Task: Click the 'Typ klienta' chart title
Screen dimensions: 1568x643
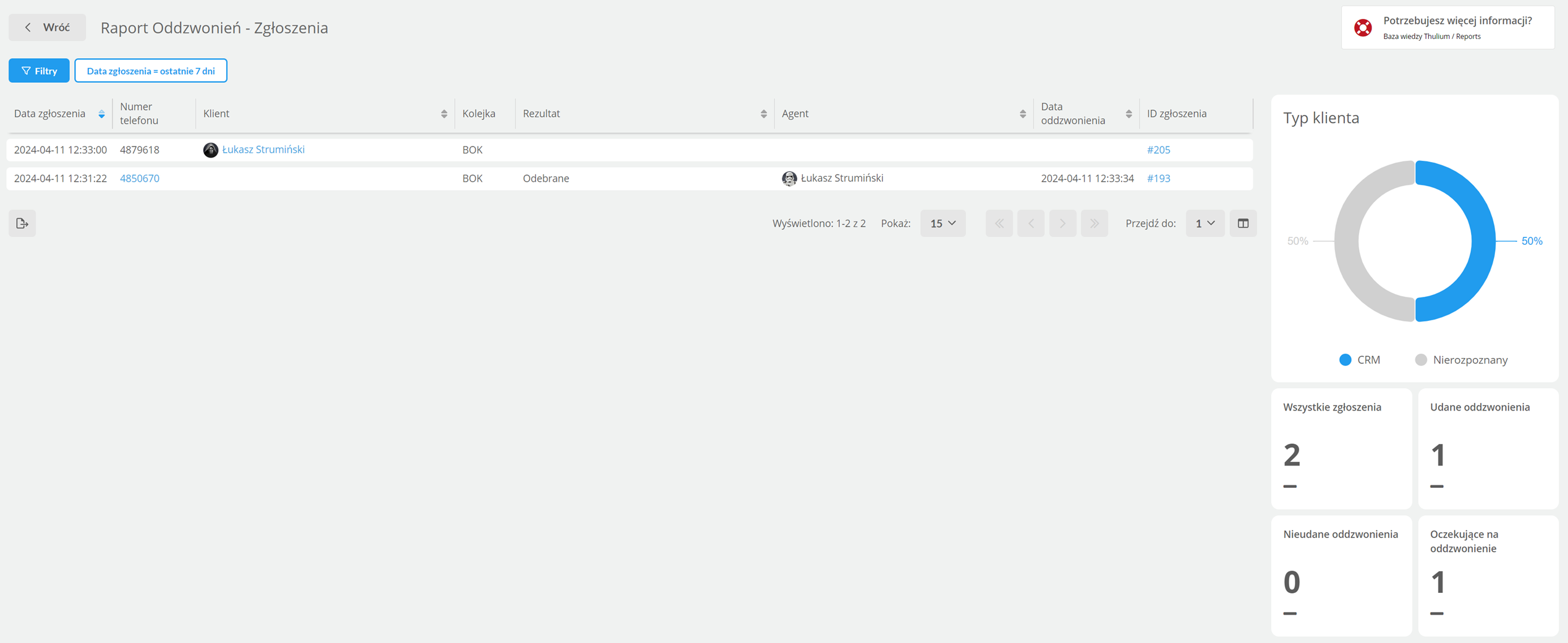Action: coord(1321,117)
